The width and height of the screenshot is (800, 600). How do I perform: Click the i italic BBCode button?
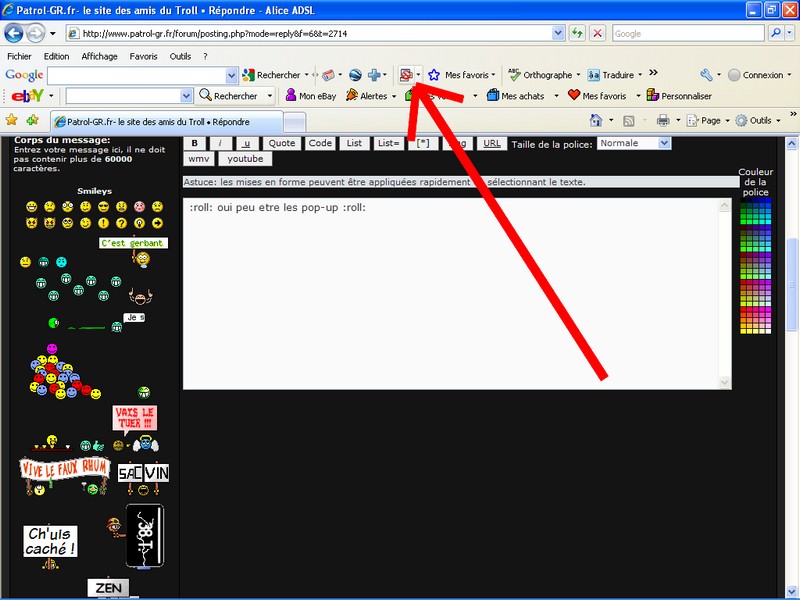(x=220, y=143)
